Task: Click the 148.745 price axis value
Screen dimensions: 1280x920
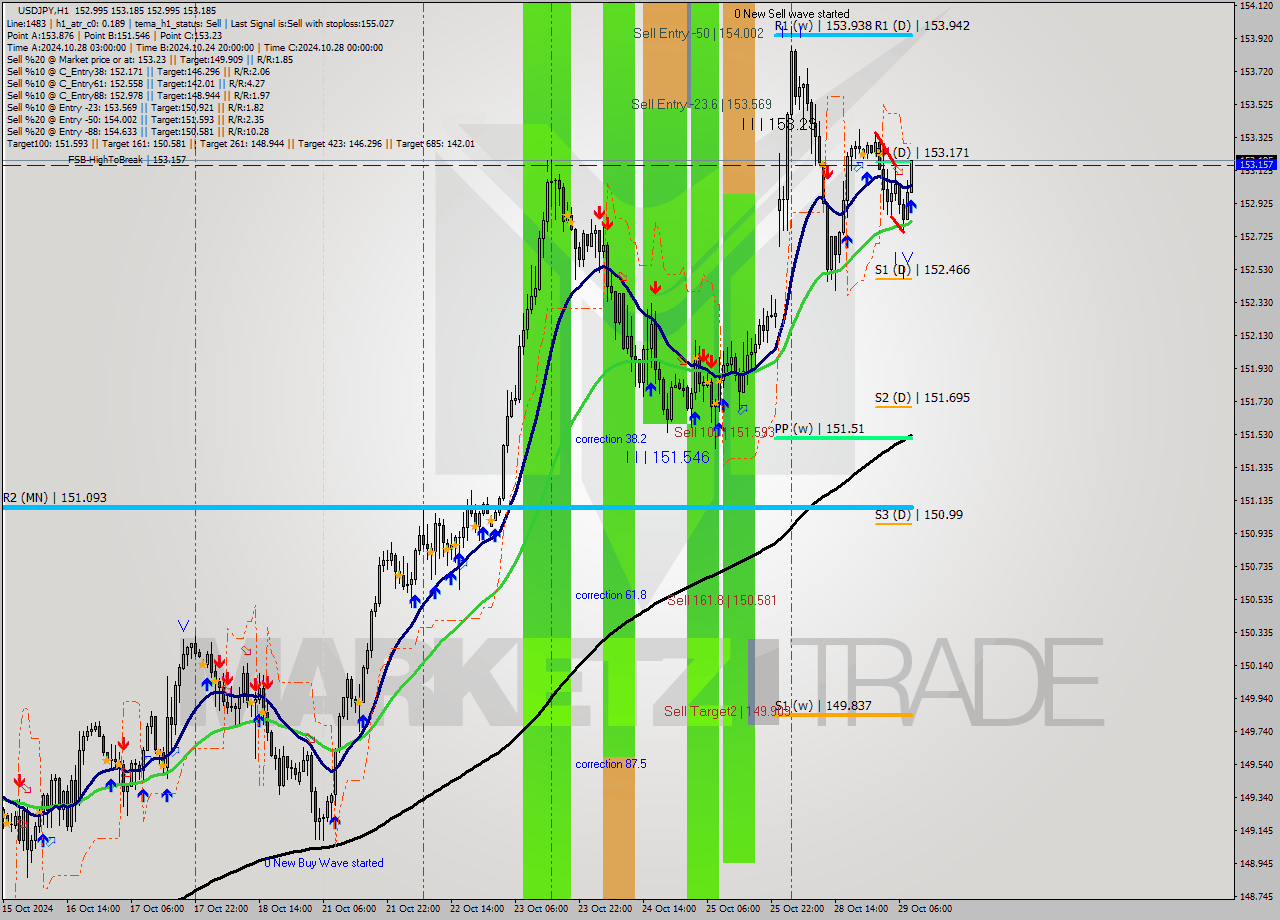Action: (1256, 897)
